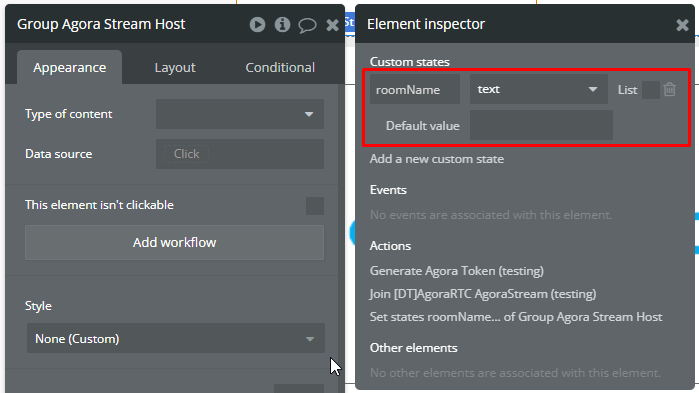Switch to the Conditional tab
The width and height of the screenshot is (699, 393).
click(x=280, y=67)
